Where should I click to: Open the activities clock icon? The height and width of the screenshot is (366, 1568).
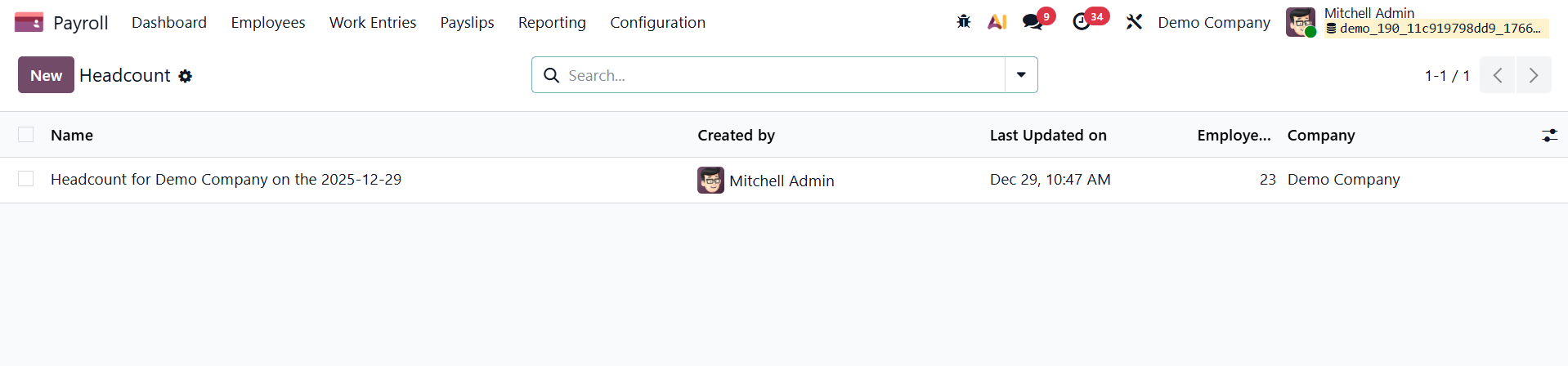point(1082,22)
